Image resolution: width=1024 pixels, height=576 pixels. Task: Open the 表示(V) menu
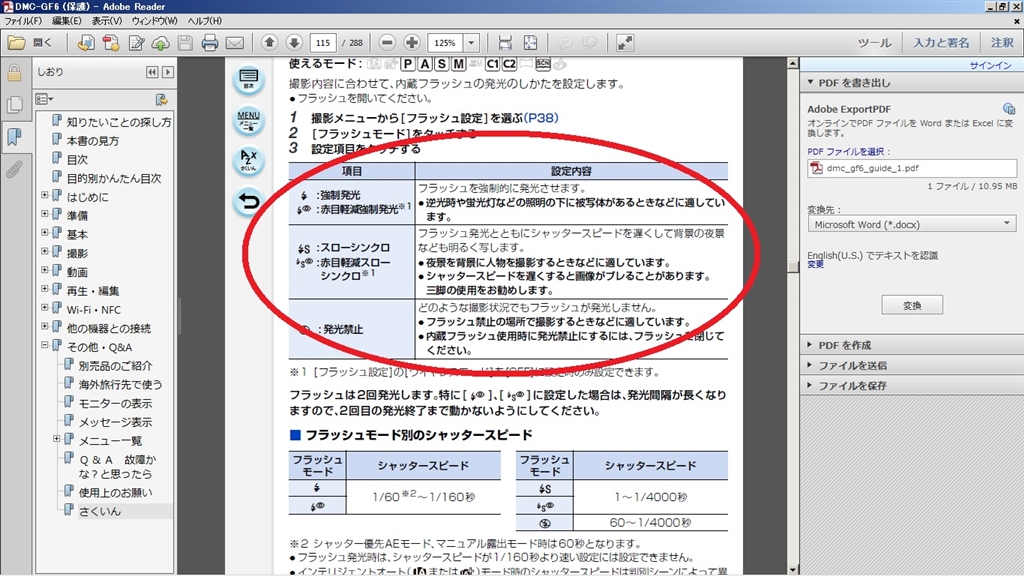tap(106, 21)
